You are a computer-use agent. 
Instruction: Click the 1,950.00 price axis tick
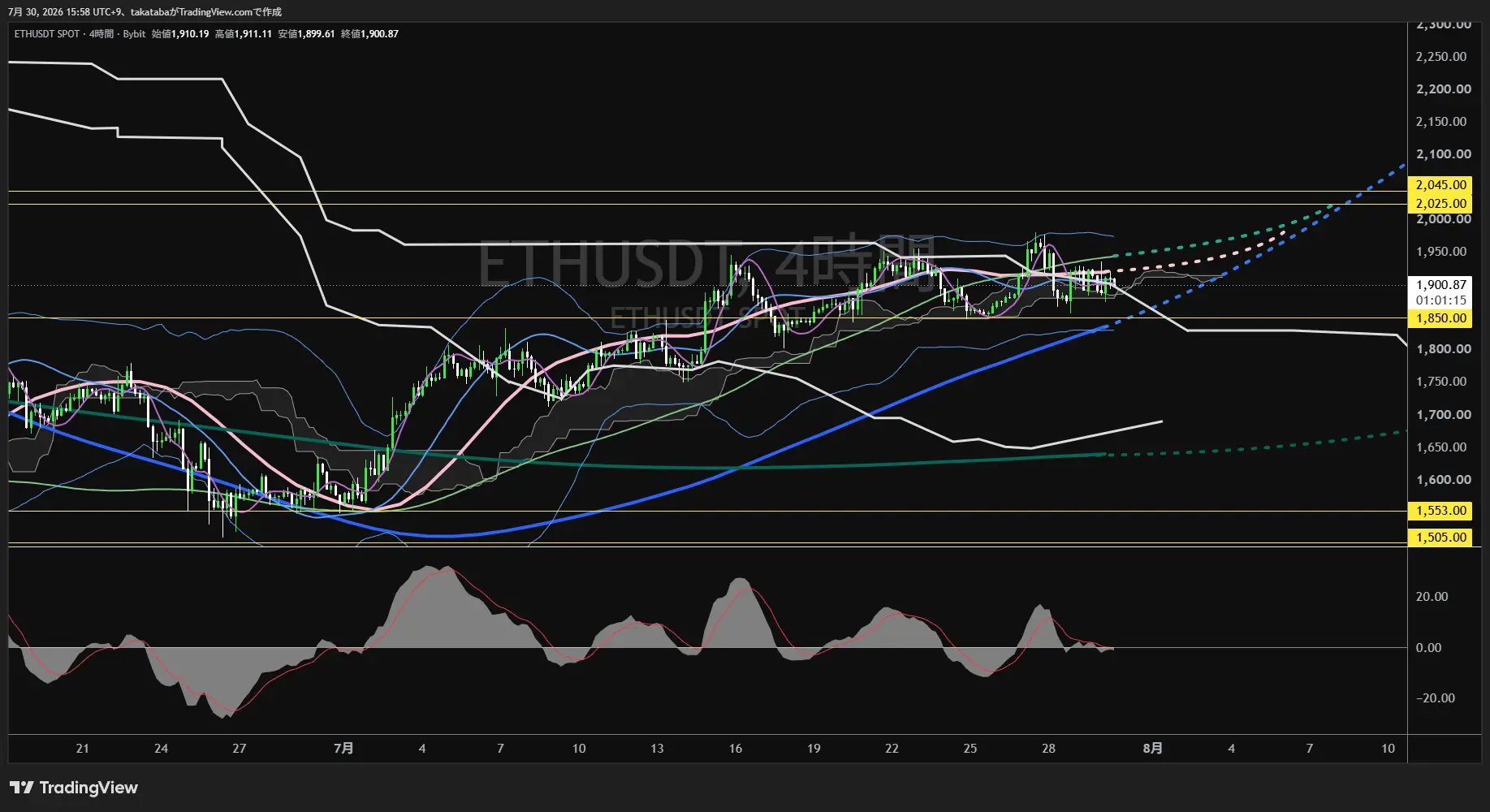pos(1441,252)
